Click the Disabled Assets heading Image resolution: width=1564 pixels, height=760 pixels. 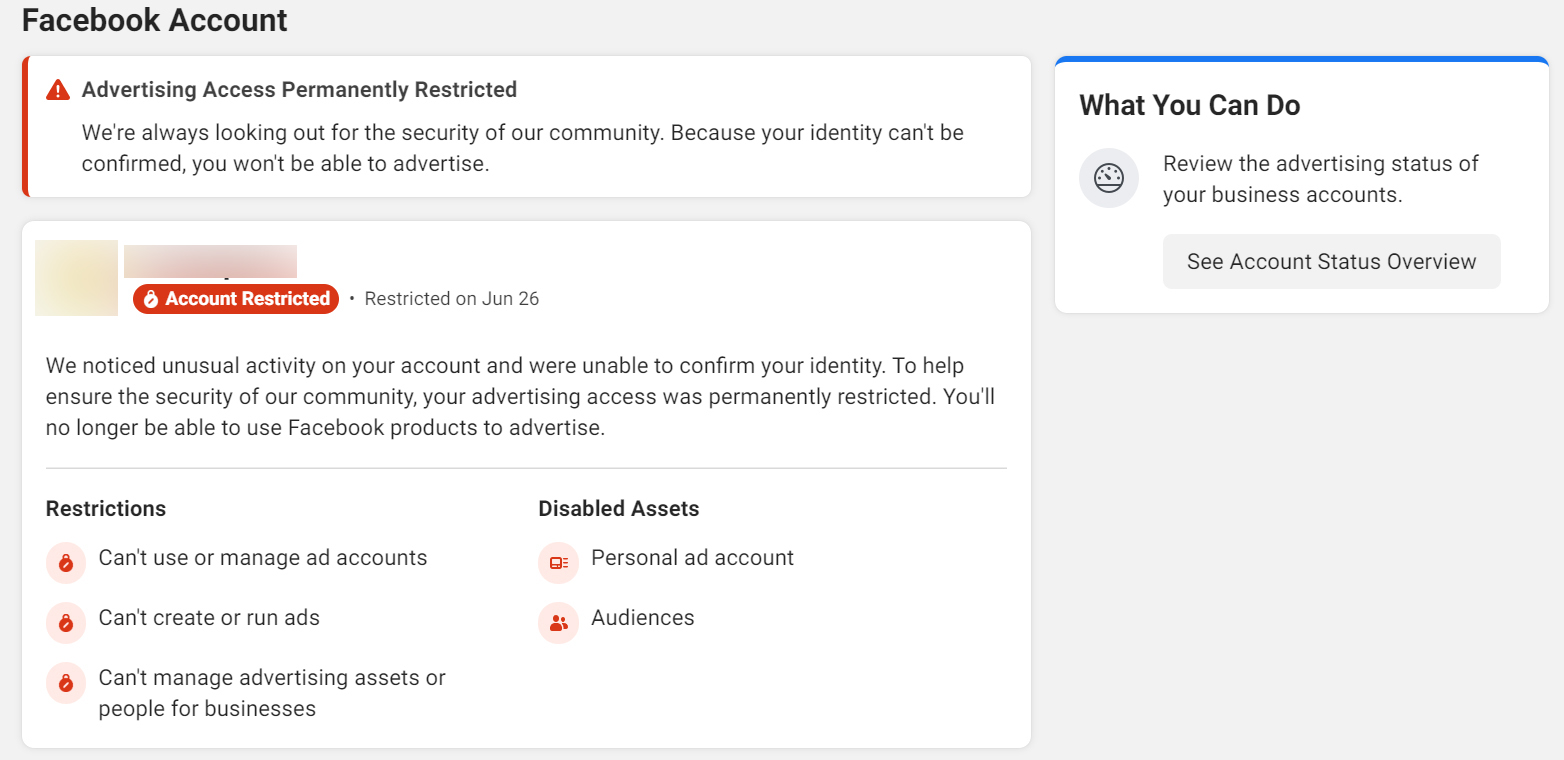tap(619, 509)
